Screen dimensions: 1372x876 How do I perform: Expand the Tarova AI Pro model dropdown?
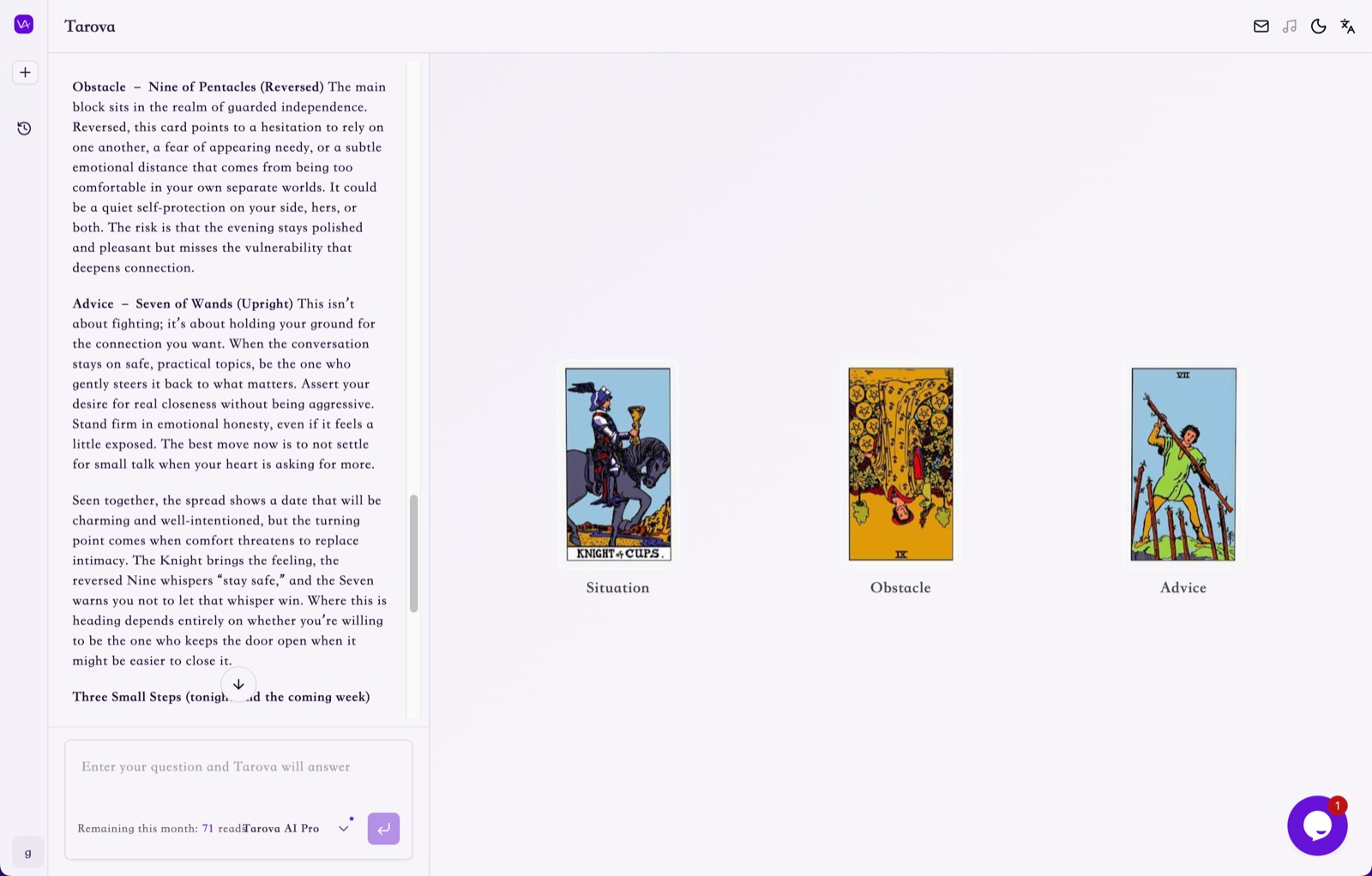click(x=297, y=829)
